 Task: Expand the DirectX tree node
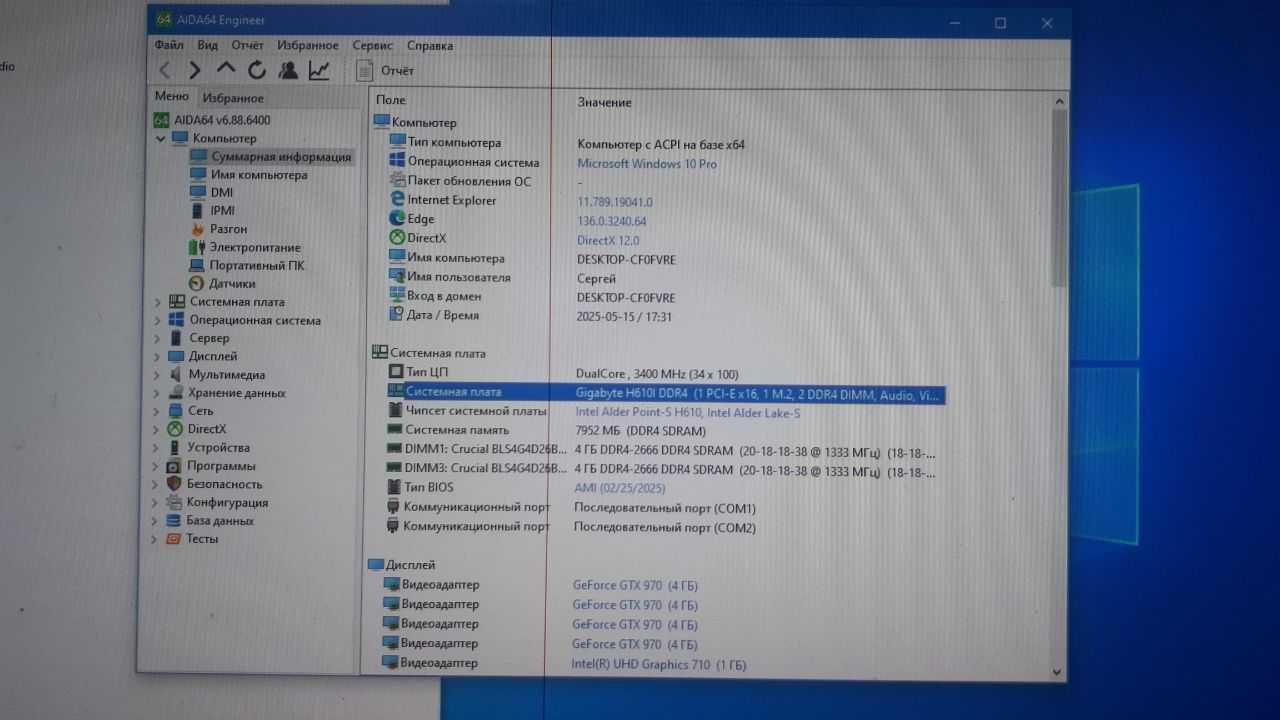157,429
